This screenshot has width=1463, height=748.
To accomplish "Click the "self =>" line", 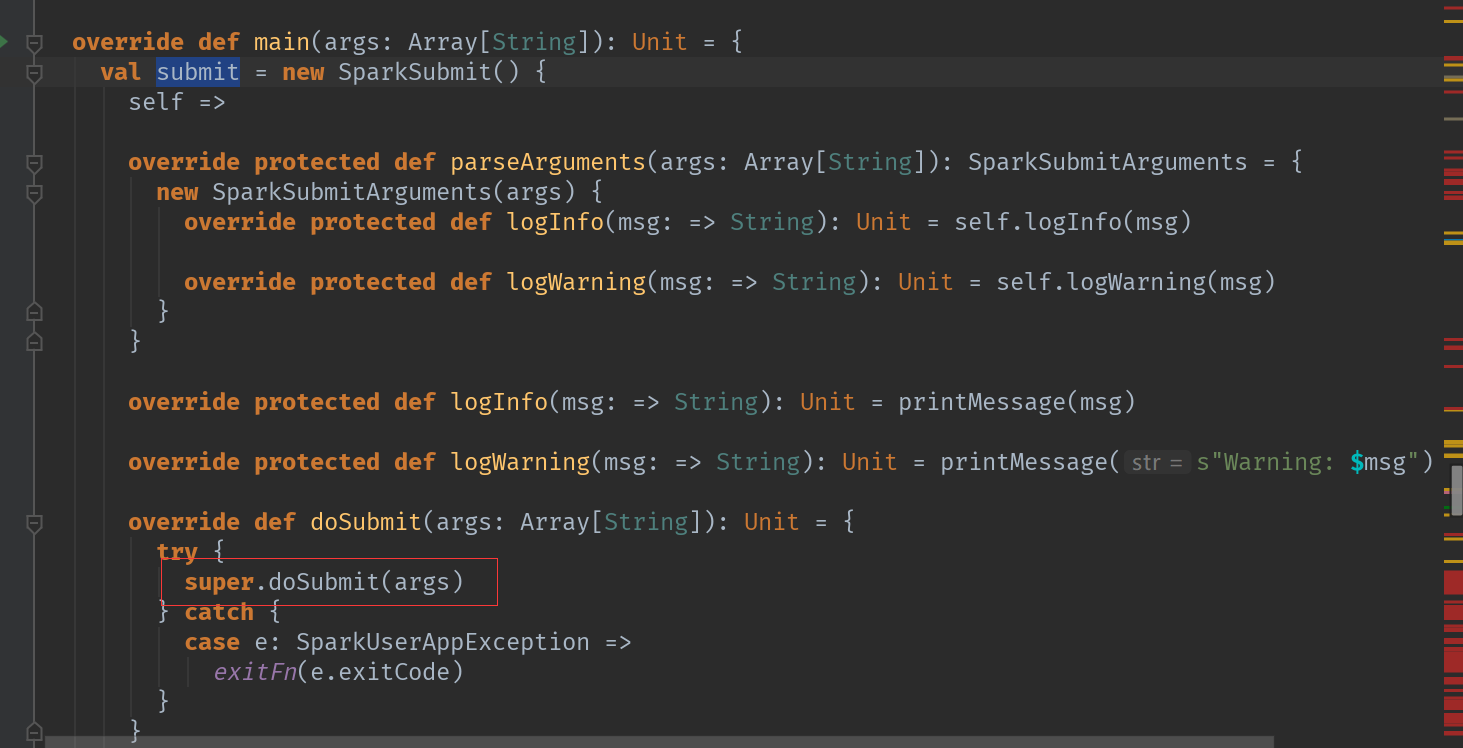I will point(177,102).
